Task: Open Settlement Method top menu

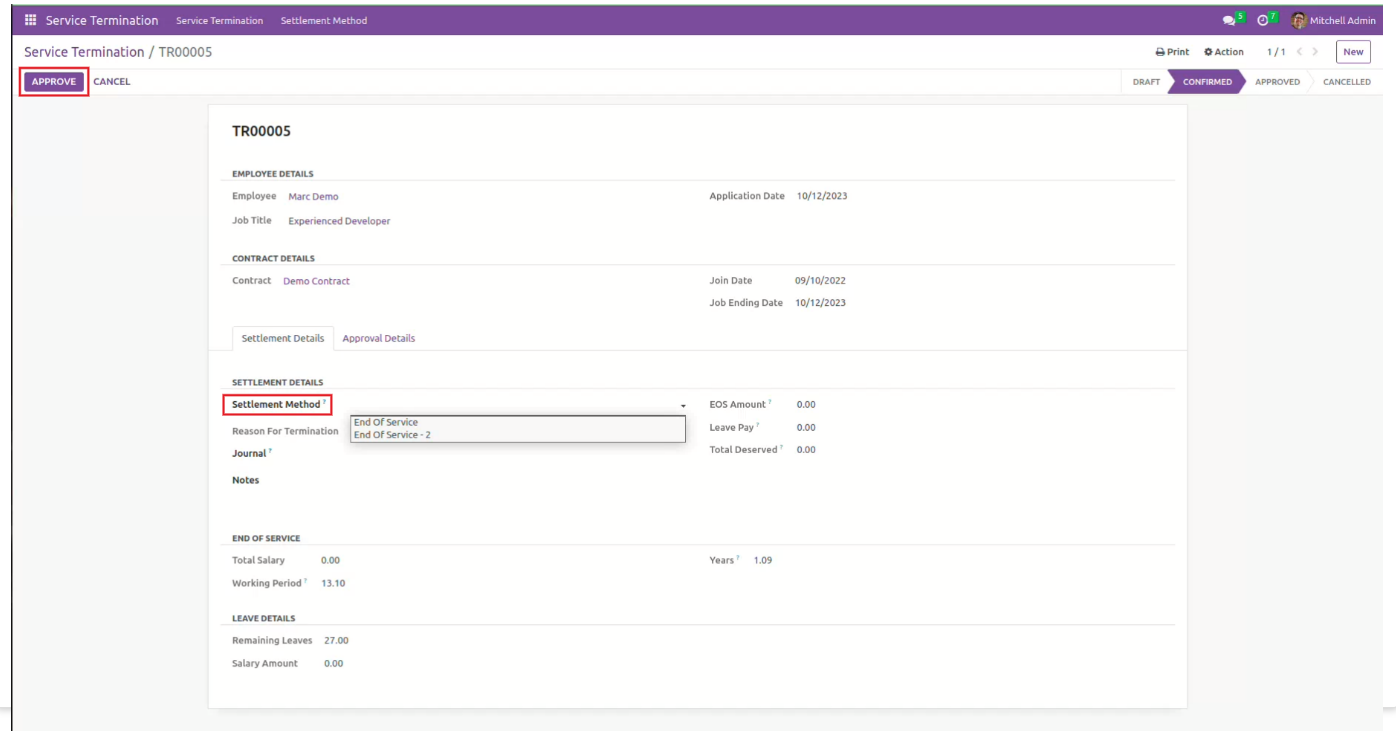Action: tap(323, 20)
